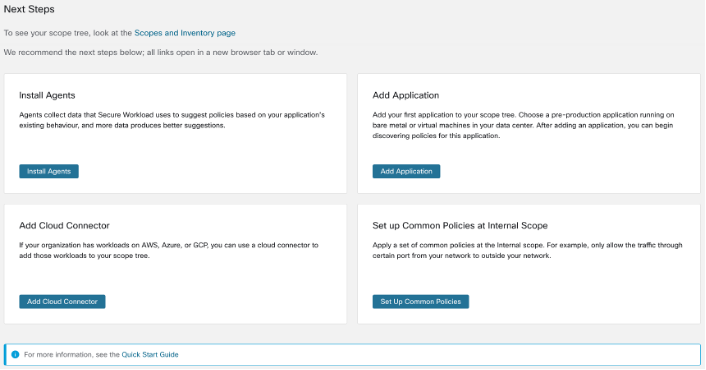The width and height of the screenshot is (706, 370).
Task: Click the apply common policies description text
Action: click(527, 250)
